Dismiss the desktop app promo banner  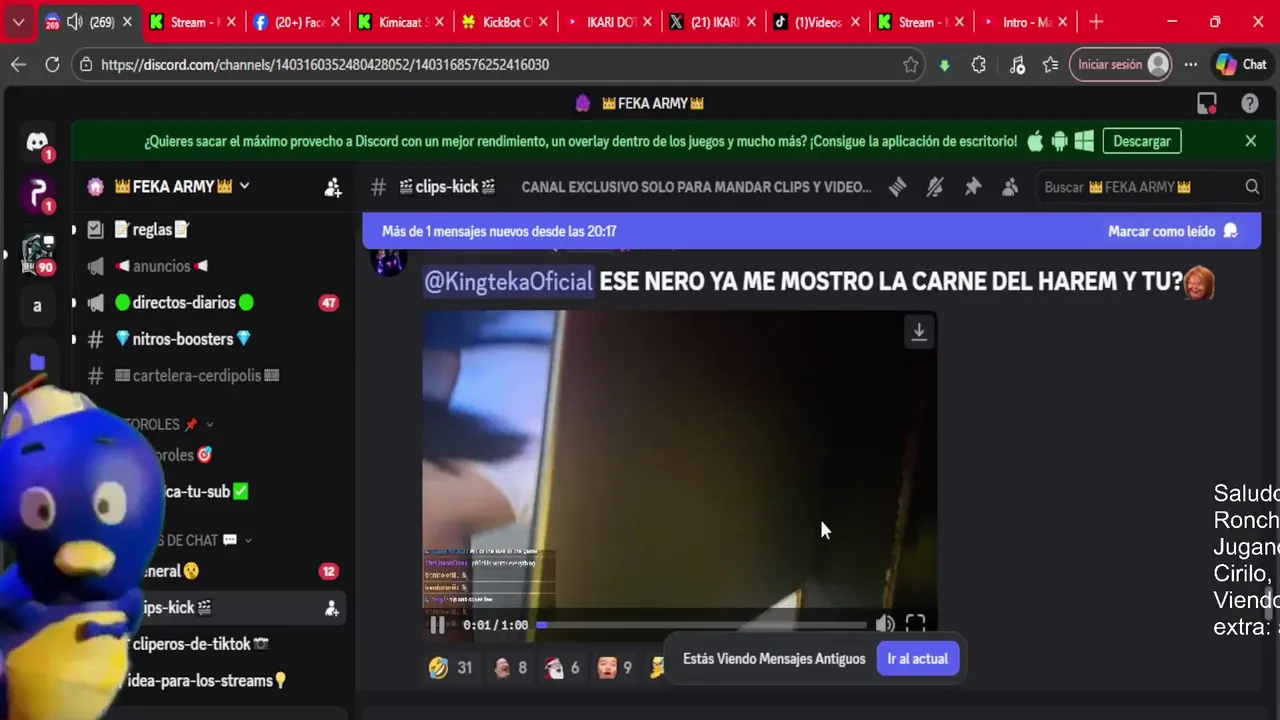tap(1250, 141)
